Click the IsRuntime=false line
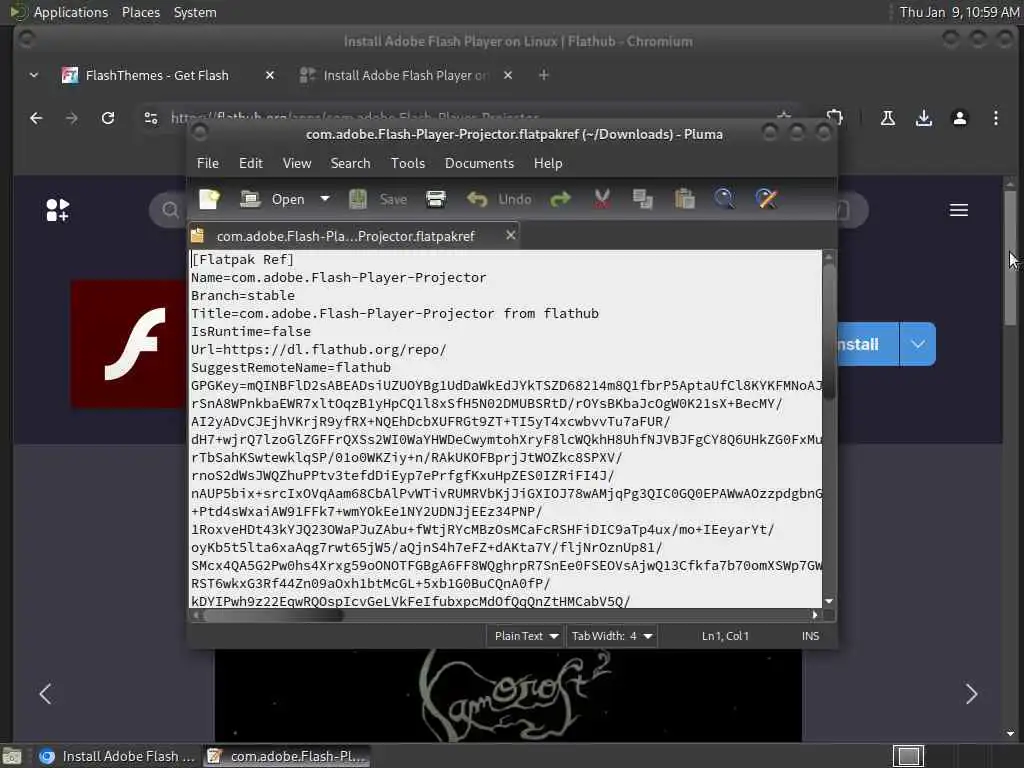1024x768 pixels. [251, 331]
